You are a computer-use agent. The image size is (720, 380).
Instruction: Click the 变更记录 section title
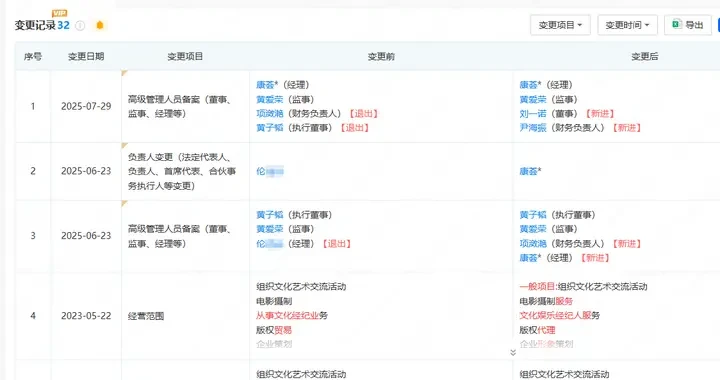35,25
